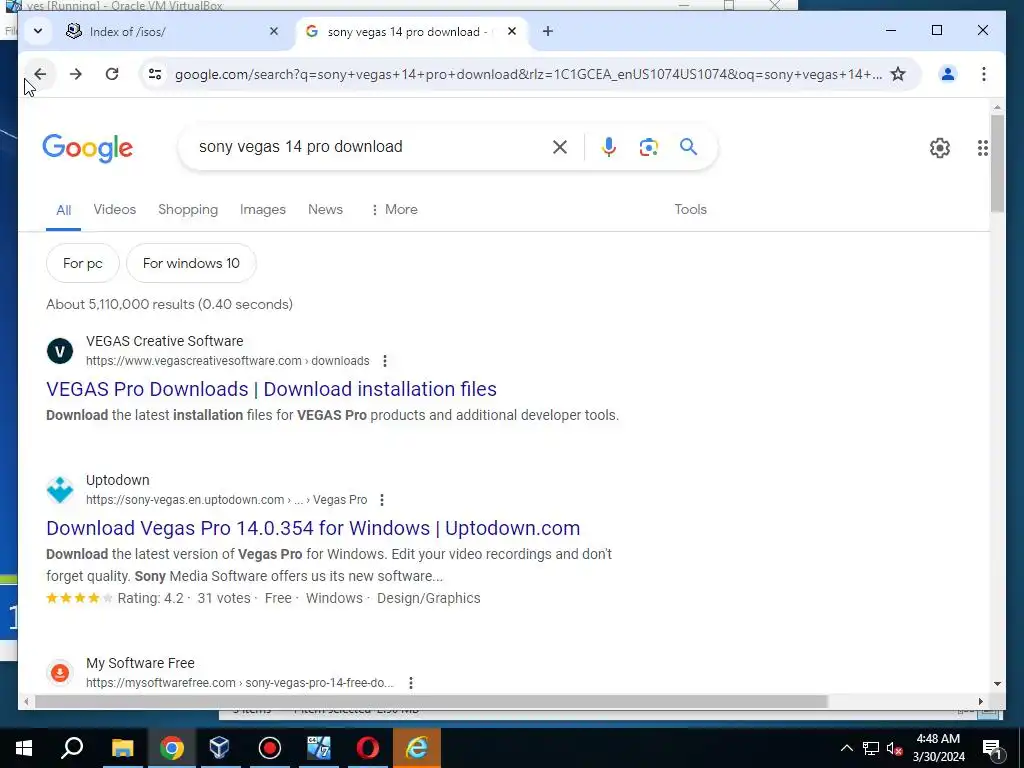Search by image with the camera icon
This screenshot has width=1024, height=768.
648,147
